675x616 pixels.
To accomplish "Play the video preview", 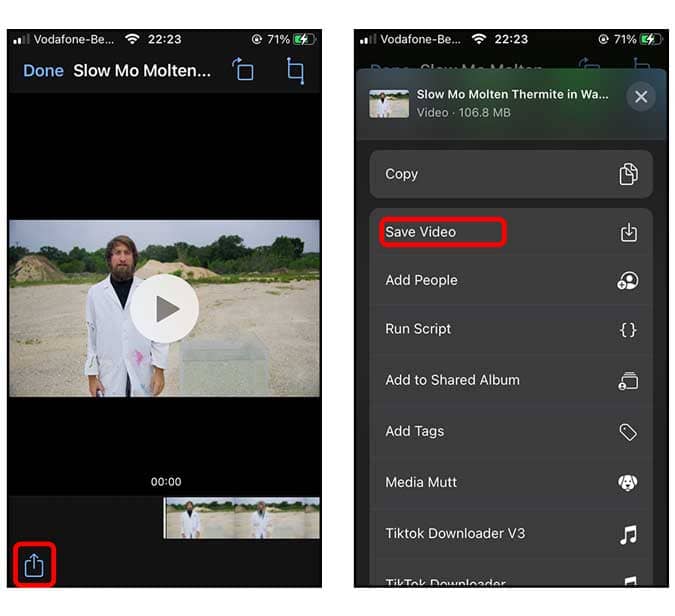I will [x=164, y=309].
